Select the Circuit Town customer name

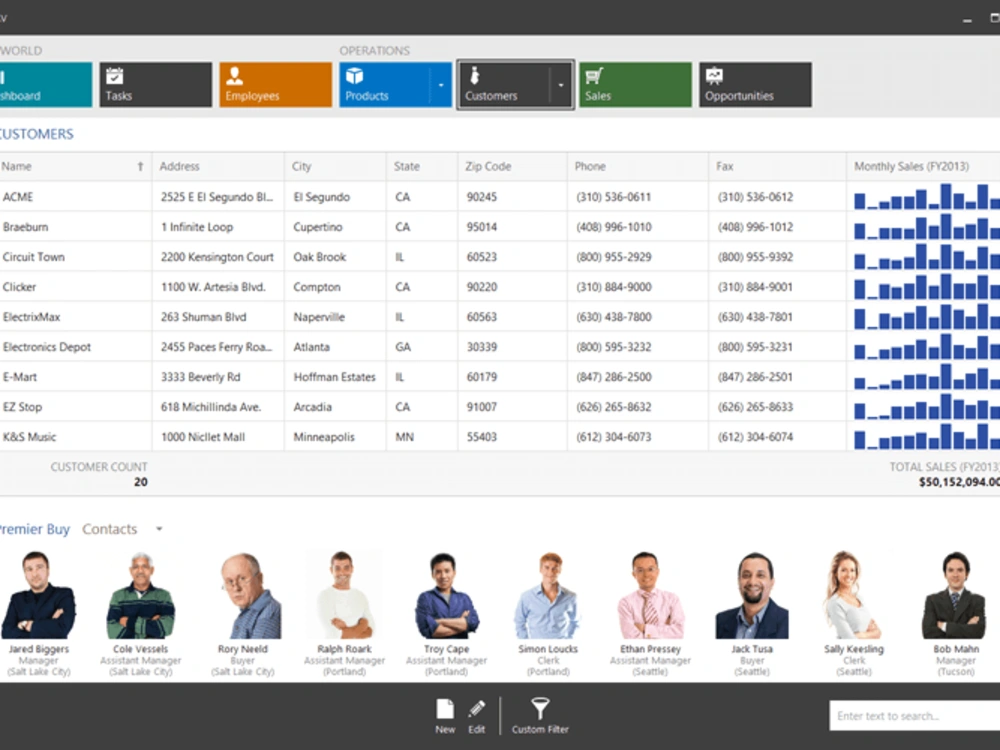coord(34,257)
